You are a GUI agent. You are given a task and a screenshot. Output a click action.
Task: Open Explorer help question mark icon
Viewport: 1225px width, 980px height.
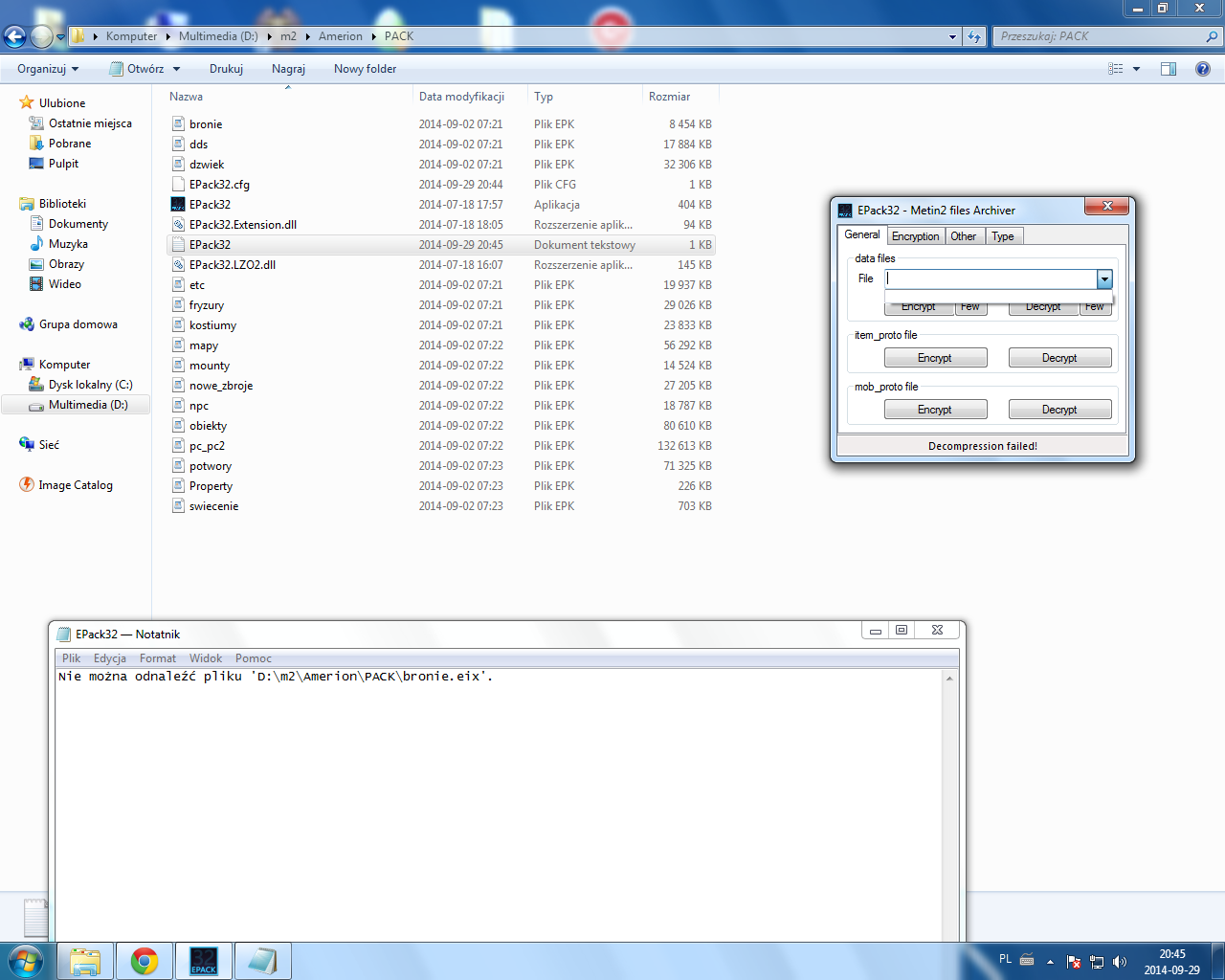coord(1203,69)
